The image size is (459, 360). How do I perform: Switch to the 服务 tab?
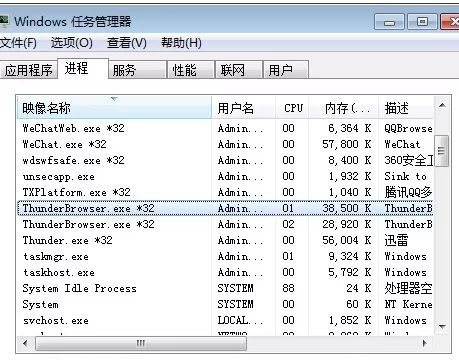[137, 70]
